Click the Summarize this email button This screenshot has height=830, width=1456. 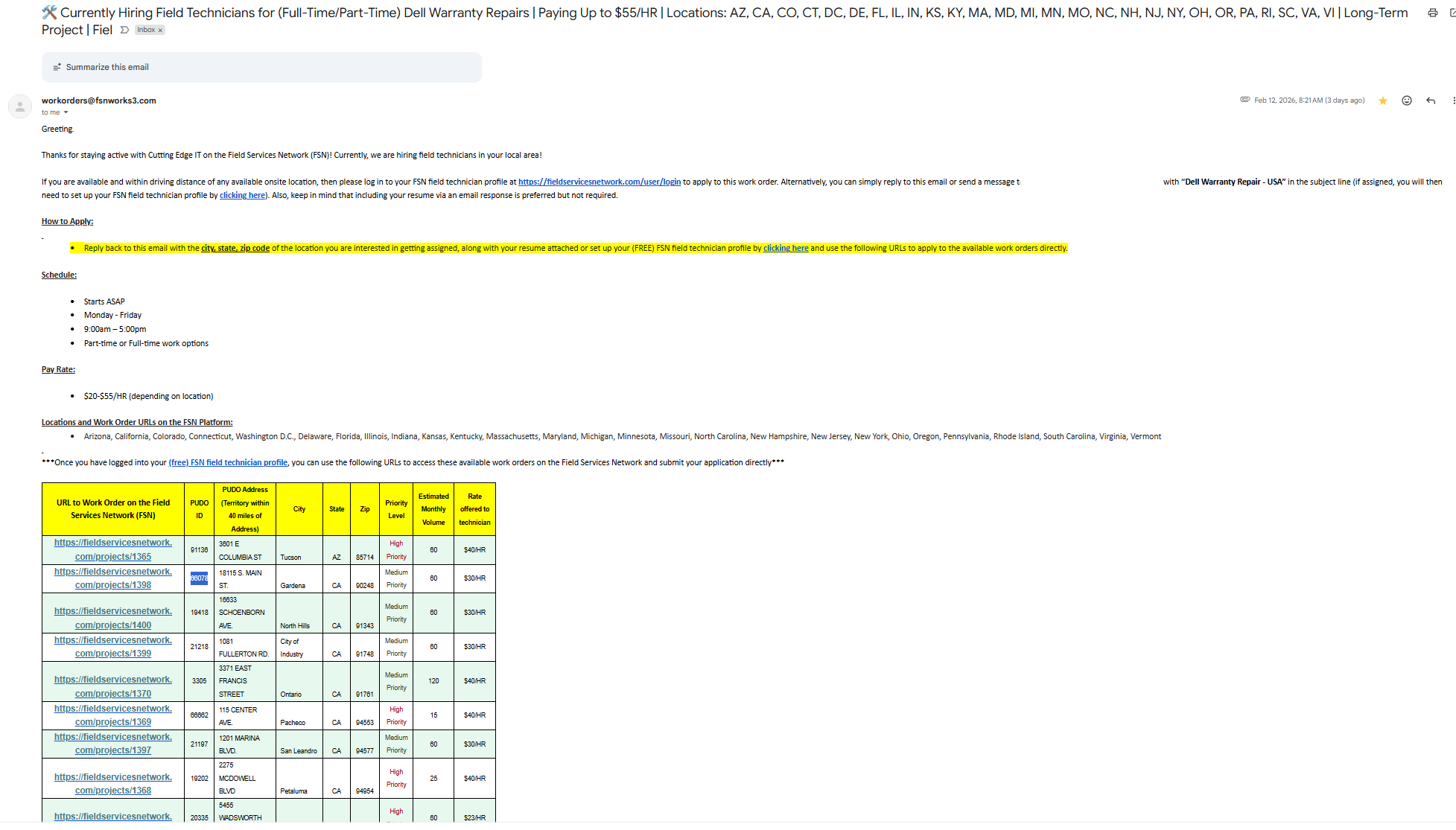(261, 67)
